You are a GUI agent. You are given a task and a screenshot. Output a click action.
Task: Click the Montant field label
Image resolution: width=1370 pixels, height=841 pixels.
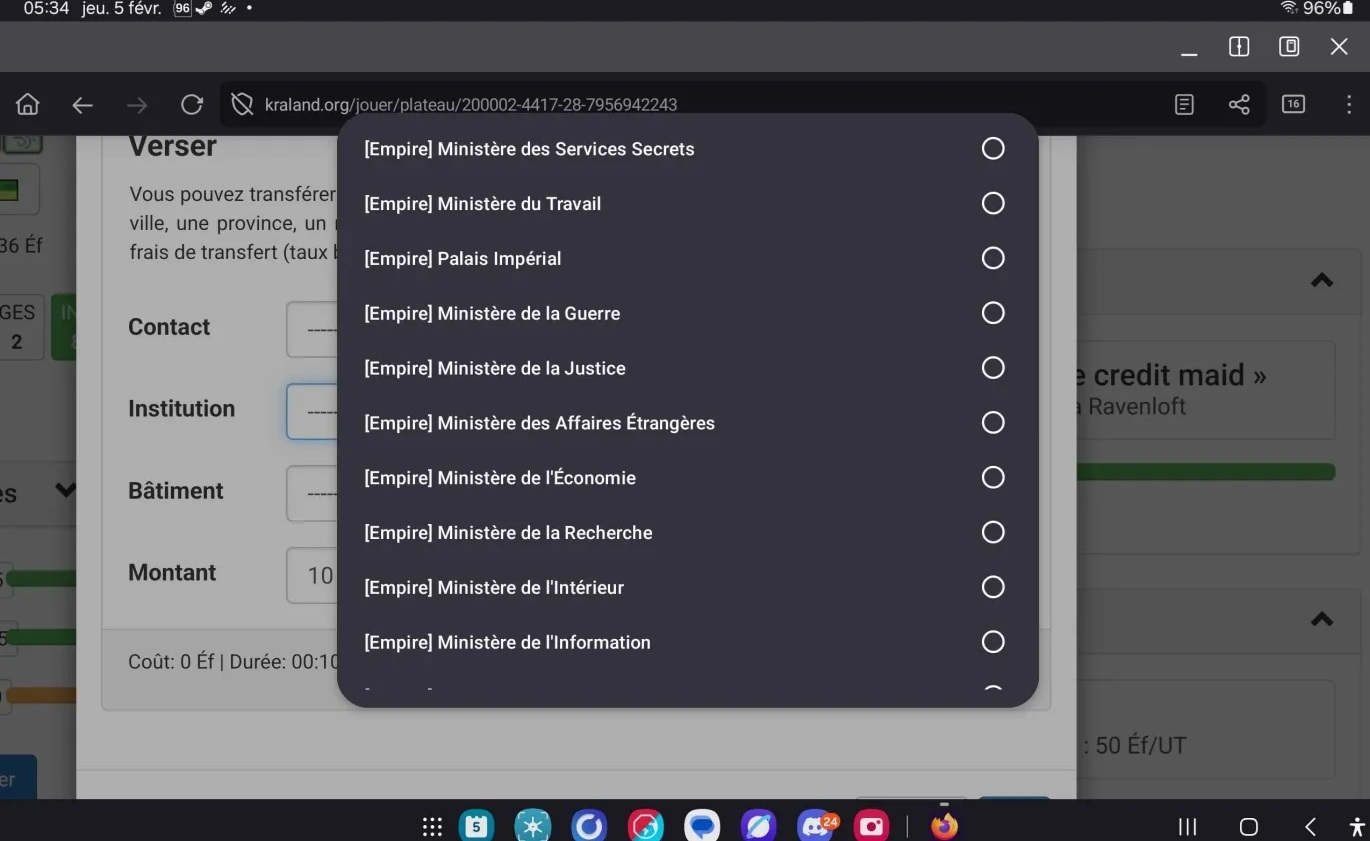(x=172, y=573)
